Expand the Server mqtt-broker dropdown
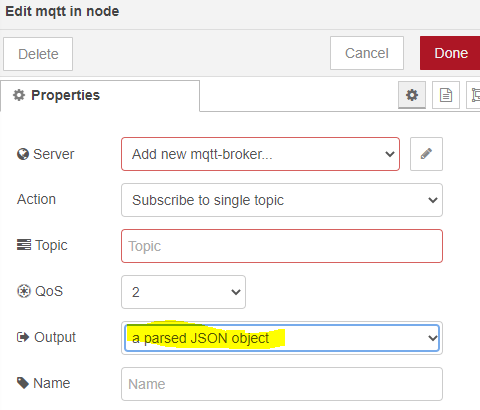Screen dimensions: 480x410 point(260,154)
